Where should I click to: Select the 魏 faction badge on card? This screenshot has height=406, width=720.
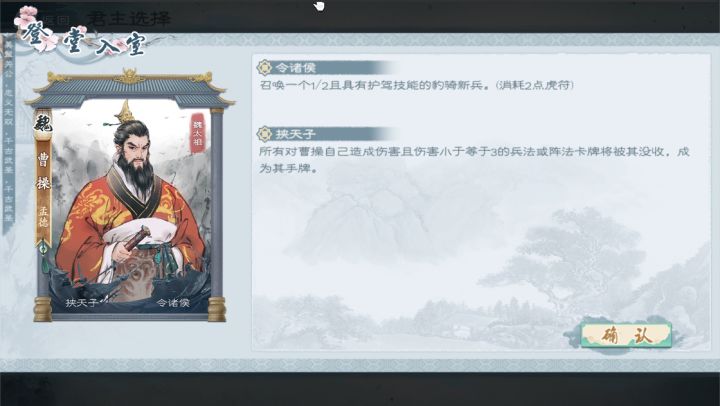(43, 123)
